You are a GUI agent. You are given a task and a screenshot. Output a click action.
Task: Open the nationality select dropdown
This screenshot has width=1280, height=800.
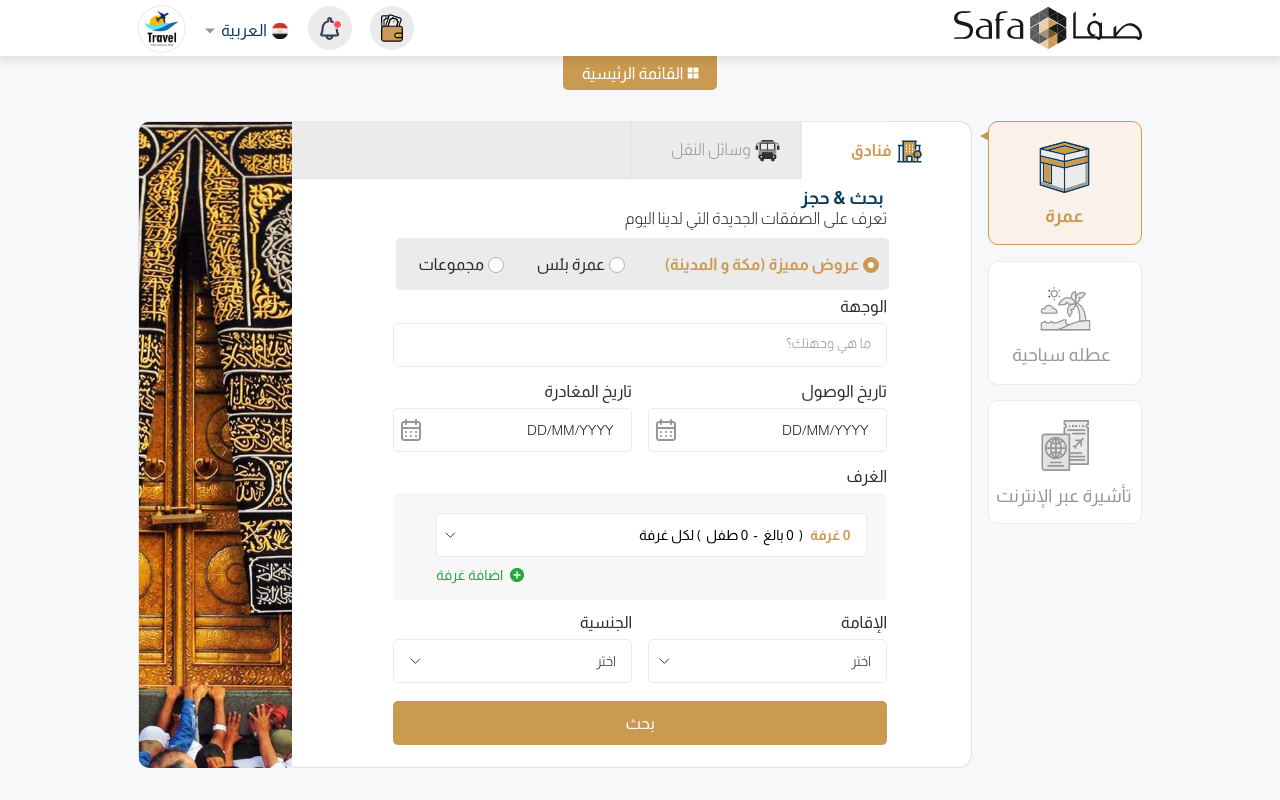point(512,661)
